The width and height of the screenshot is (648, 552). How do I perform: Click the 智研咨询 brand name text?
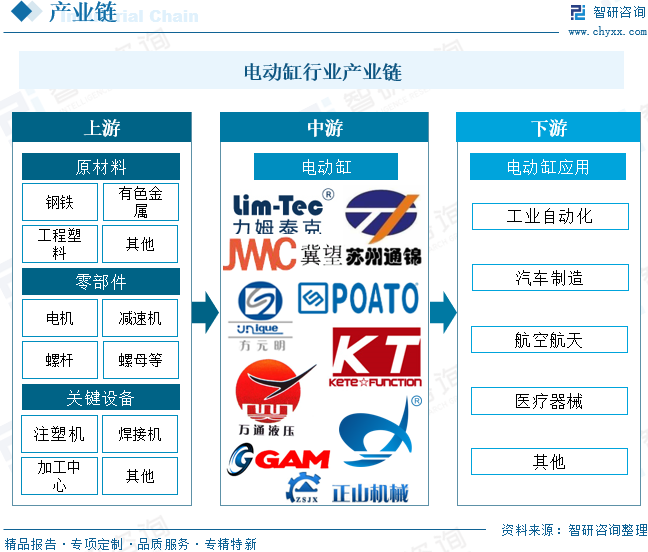(x=619, y=12)
